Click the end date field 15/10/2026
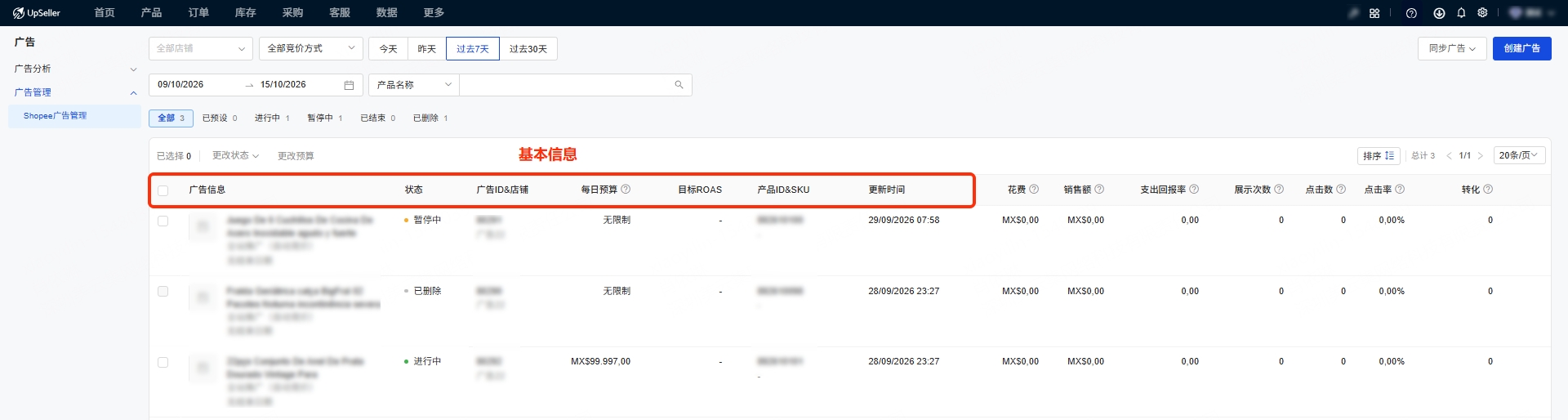Screen dimensions: 1568x420 283,85
